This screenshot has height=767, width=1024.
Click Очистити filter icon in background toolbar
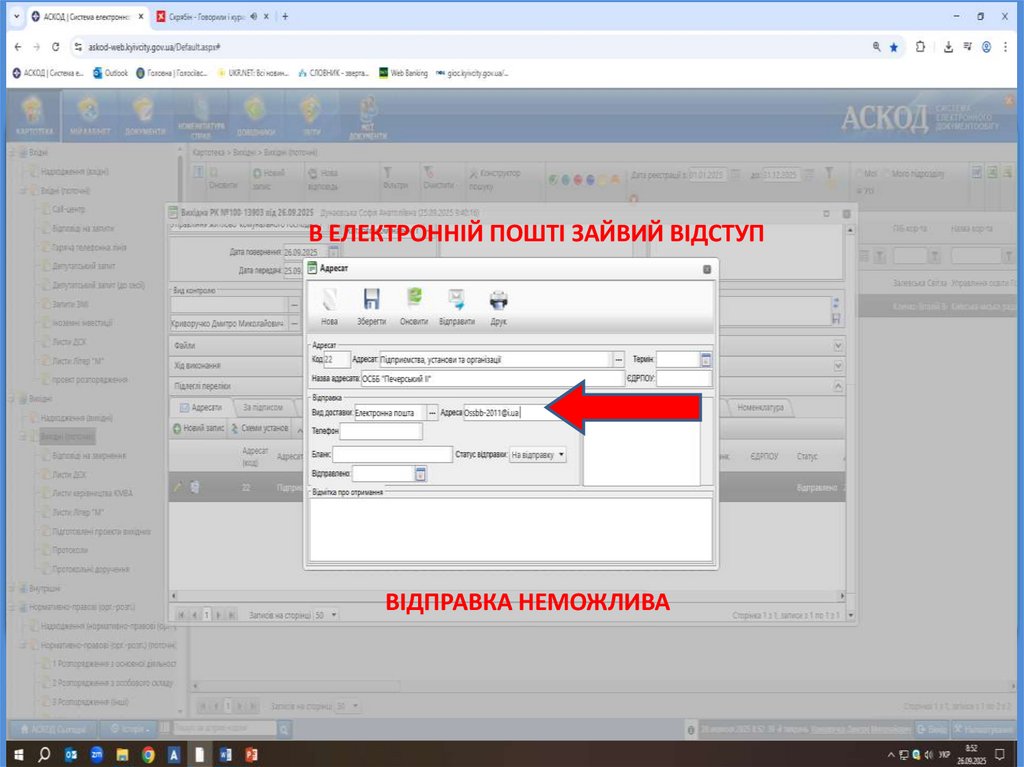point(438,178)
